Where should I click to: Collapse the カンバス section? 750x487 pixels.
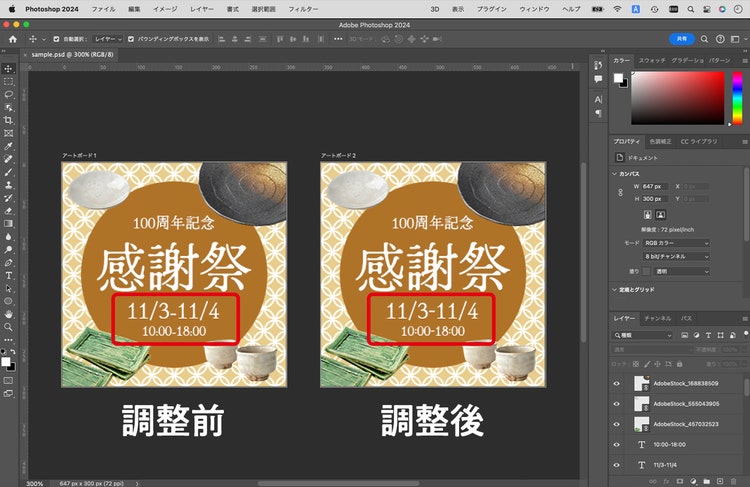[x=615, y=174]
